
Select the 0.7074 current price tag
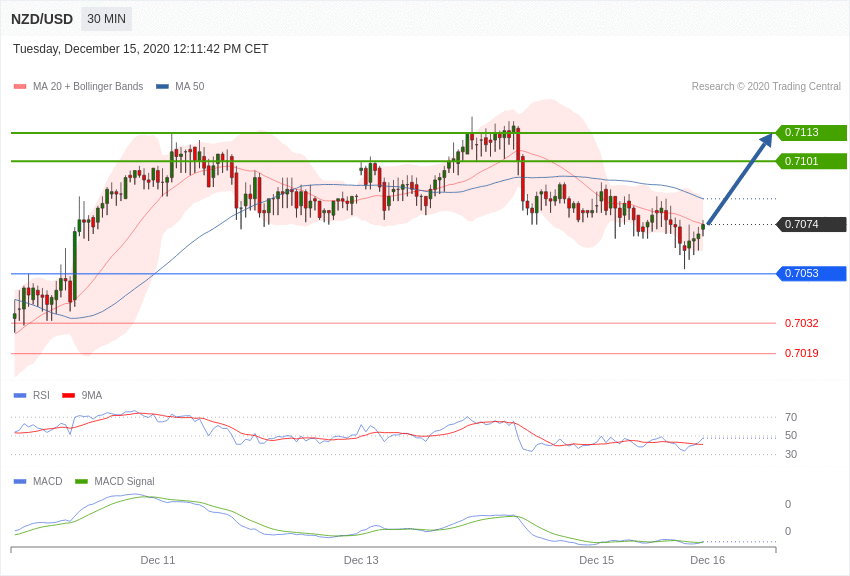click(811, 224)
